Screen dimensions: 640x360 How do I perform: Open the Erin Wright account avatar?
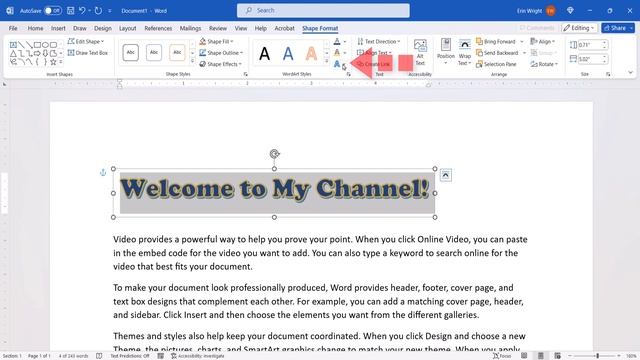551,11
